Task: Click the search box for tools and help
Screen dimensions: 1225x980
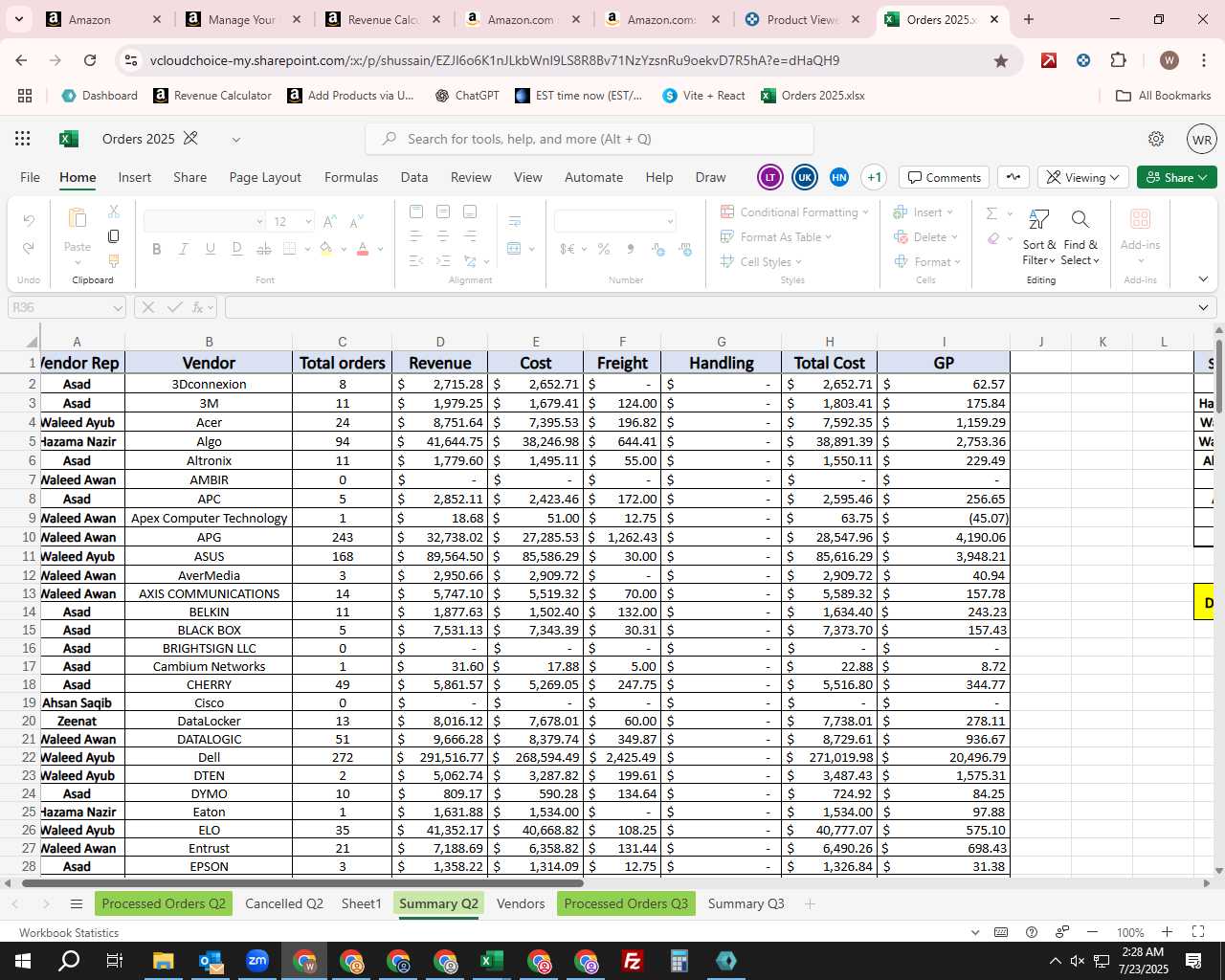Action: (x=590, y=139)
